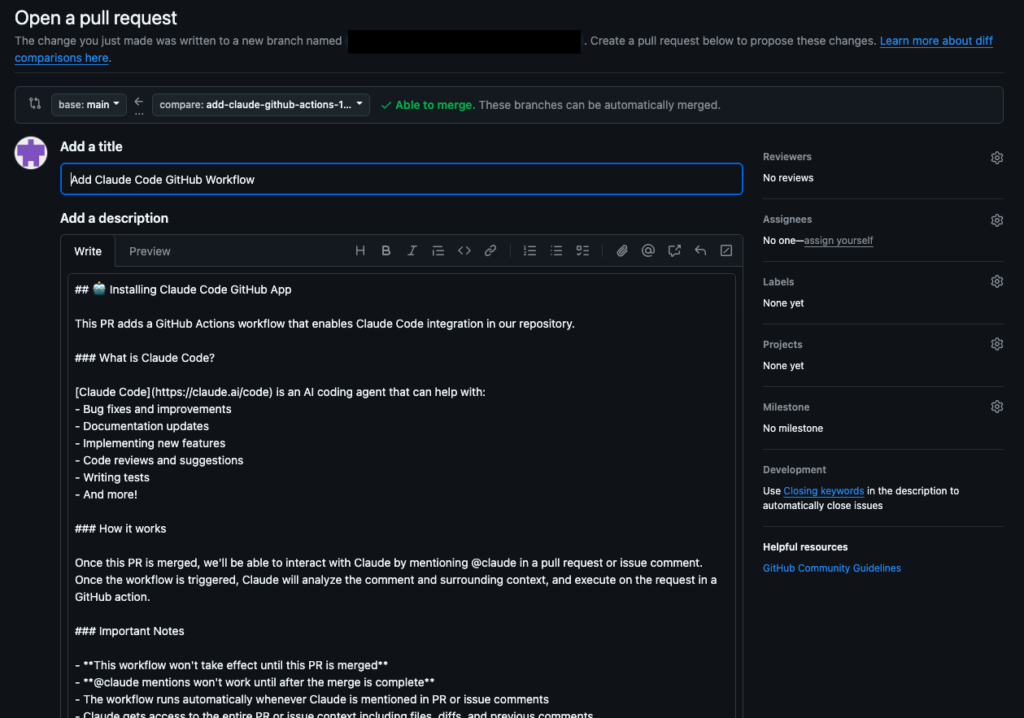Click the '- And more!' line
This screenshot has height=718, width=1024.
pyautogui.click(x=106, y=495)
